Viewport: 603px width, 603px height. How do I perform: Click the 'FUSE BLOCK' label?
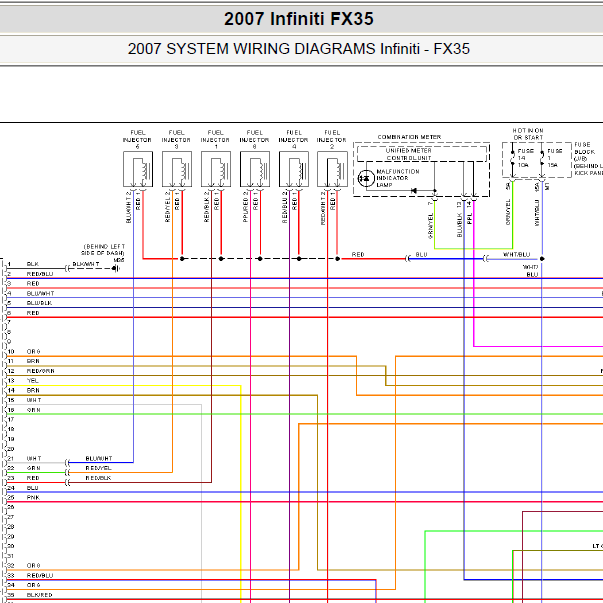click(x=585, y=148)
